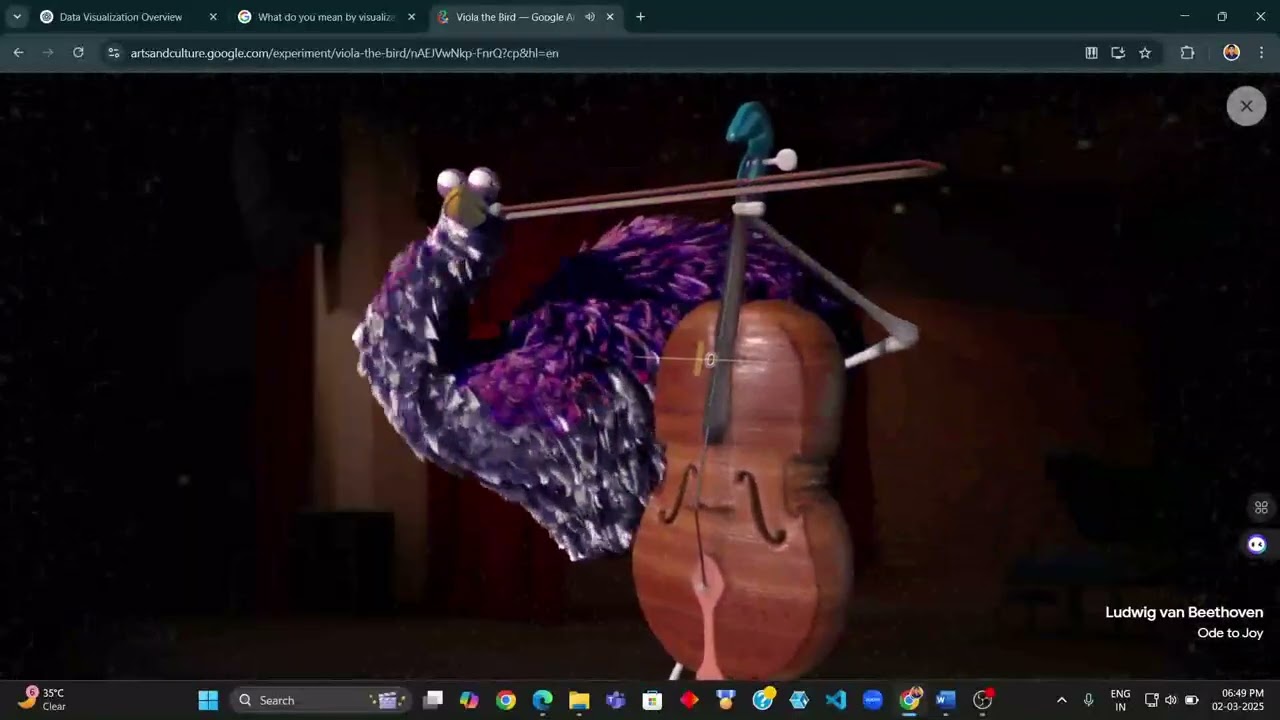
Task: Go forward in browser history
Action: tap(48, 53)
